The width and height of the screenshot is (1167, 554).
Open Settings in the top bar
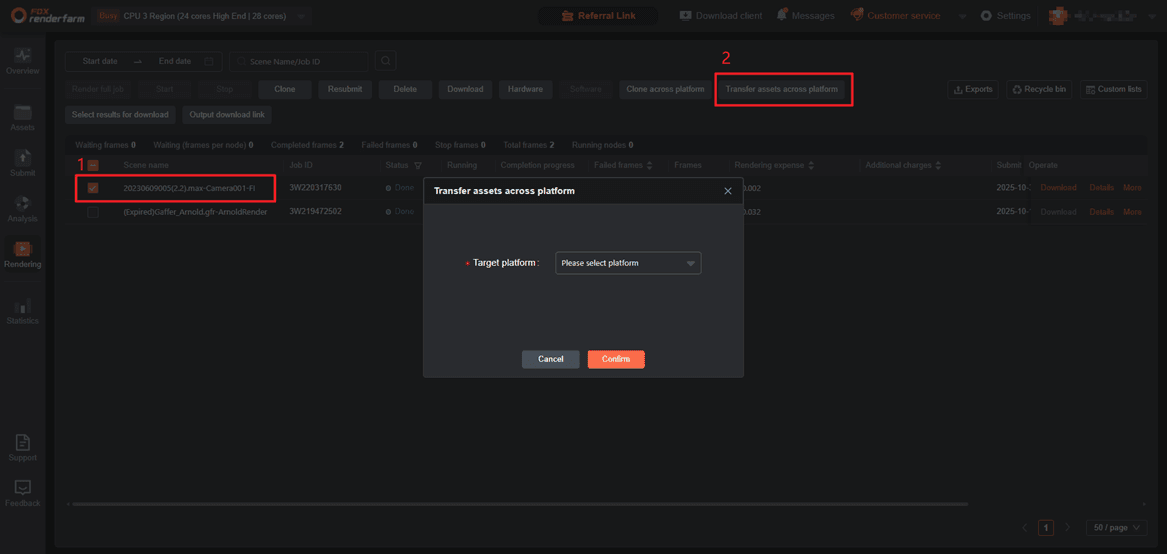click(1005, 16)
